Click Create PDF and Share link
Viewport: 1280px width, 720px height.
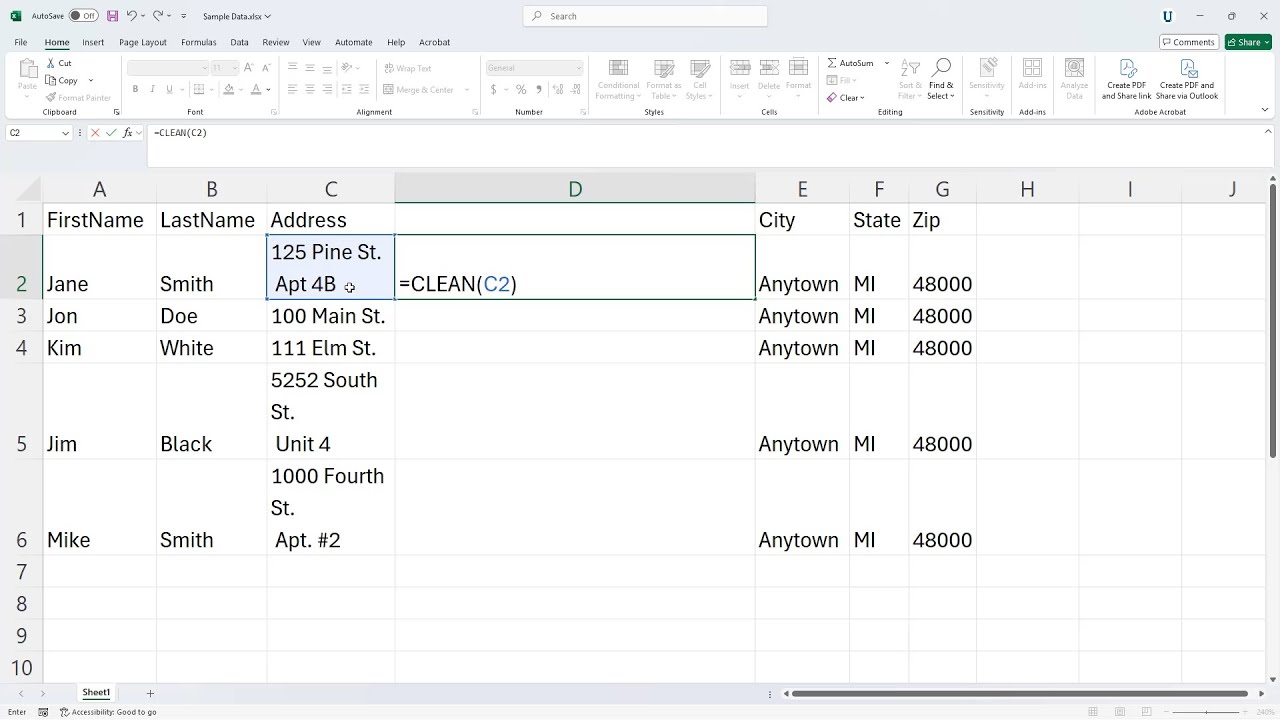pos(1127,80)
